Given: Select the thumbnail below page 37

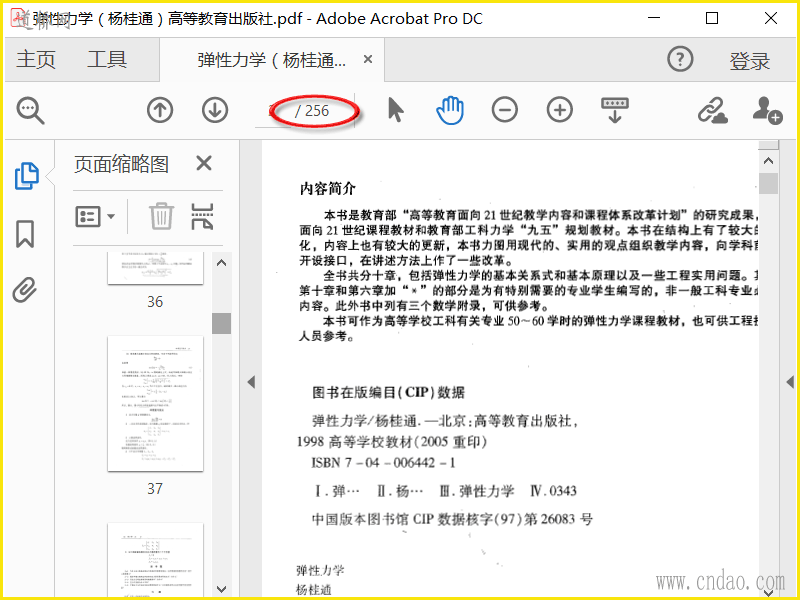Looking at the screenshot, I should pos(156,560).
